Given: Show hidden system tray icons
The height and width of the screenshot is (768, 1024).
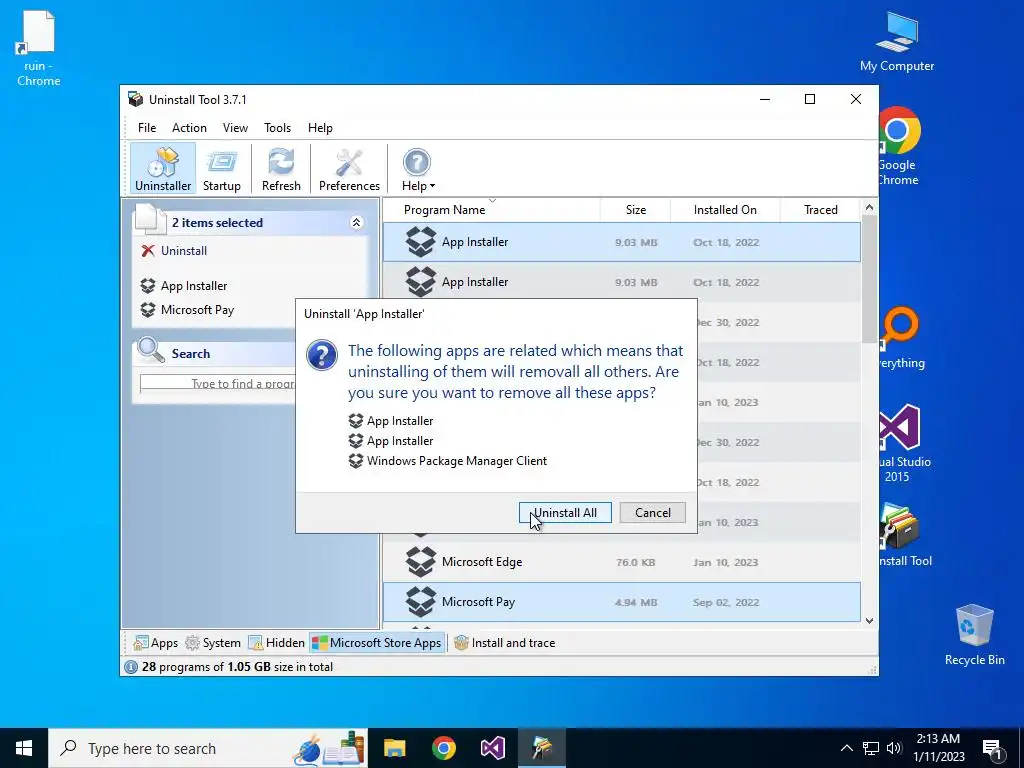Looking at the screenshot, I should pos(846,748).
